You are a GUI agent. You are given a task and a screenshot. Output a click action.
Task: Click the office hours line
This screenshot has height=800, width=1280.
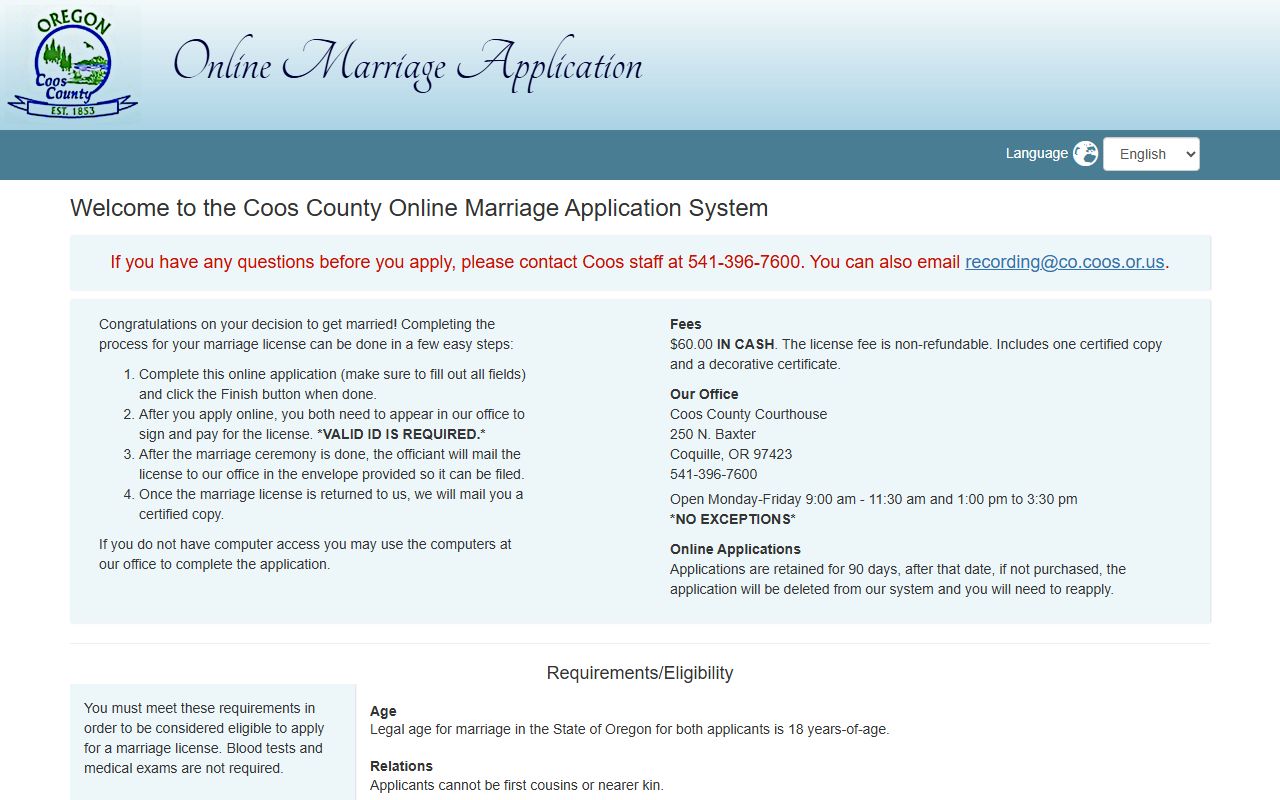click(x=874, y=499)
